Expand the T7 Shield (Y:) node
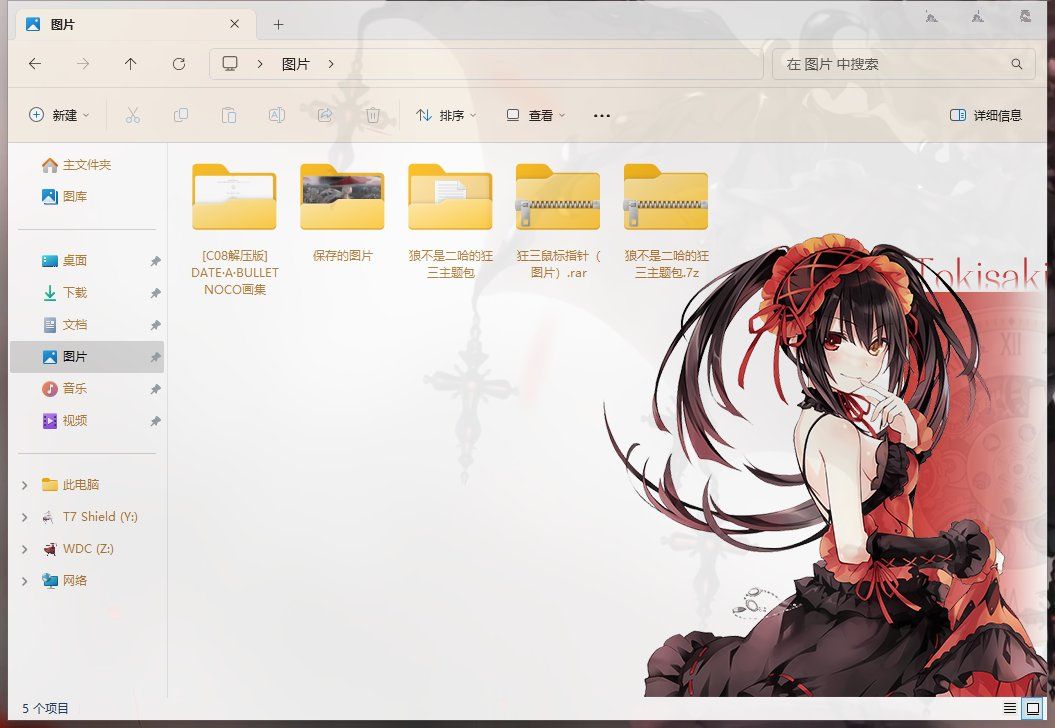 tap(25, 517)
